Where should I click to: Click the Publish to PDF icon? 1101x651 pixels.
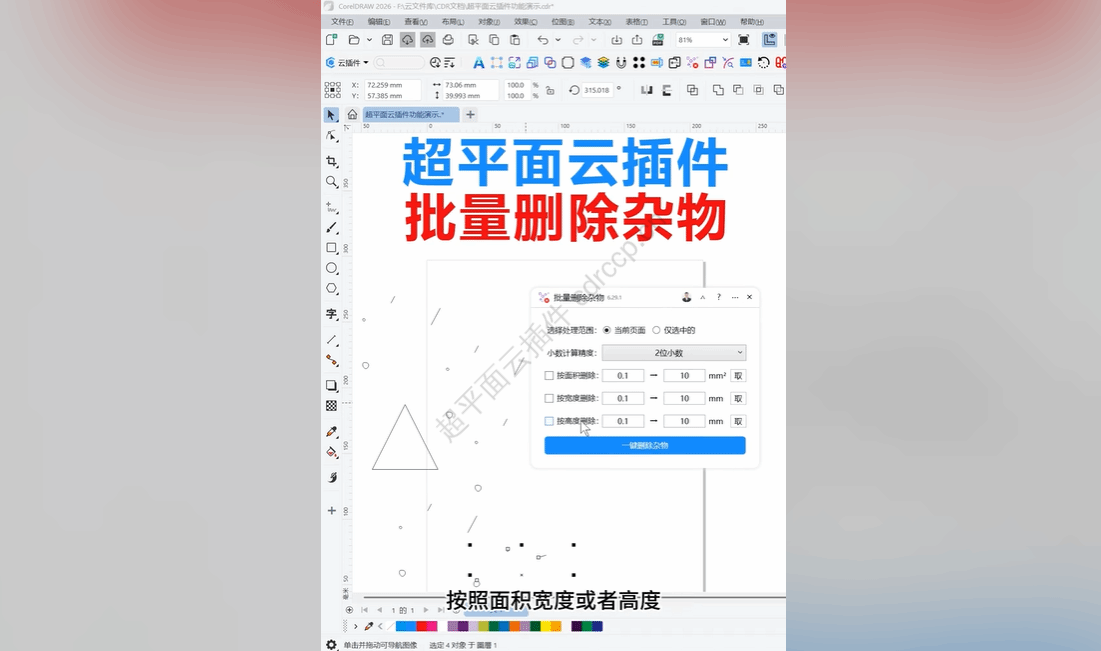[658, 40]
